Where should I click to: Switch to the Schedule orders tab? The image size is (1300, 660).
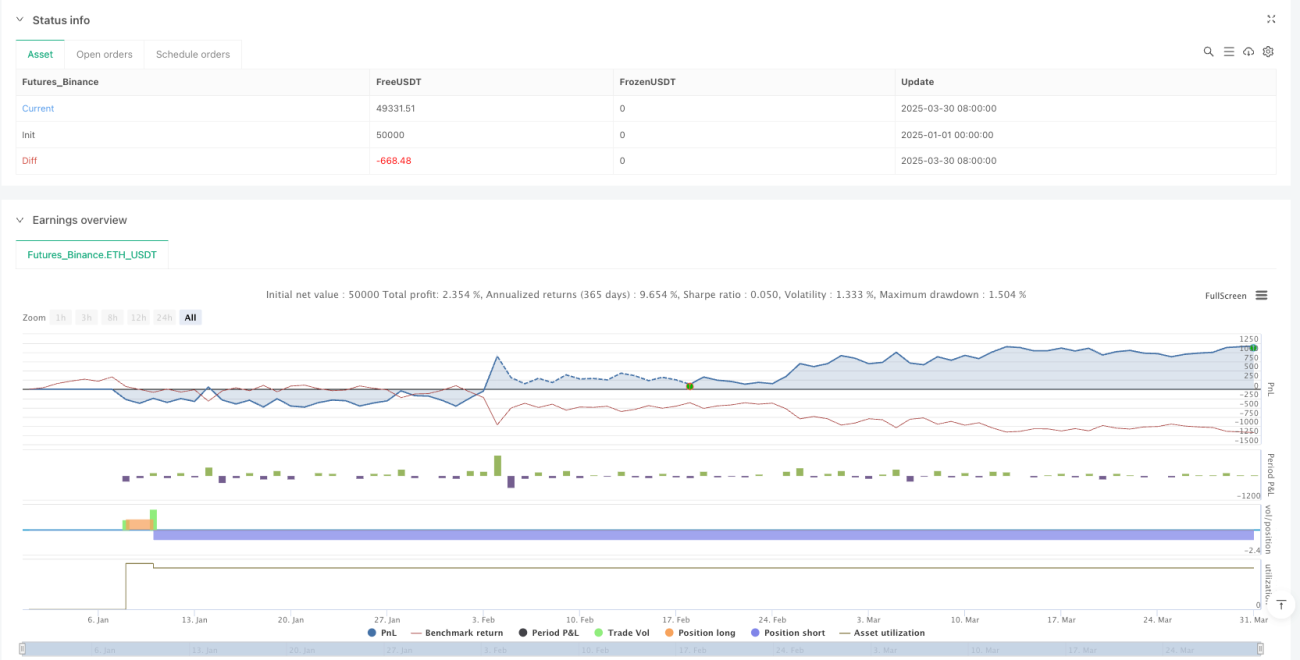[x=193, y=54]
